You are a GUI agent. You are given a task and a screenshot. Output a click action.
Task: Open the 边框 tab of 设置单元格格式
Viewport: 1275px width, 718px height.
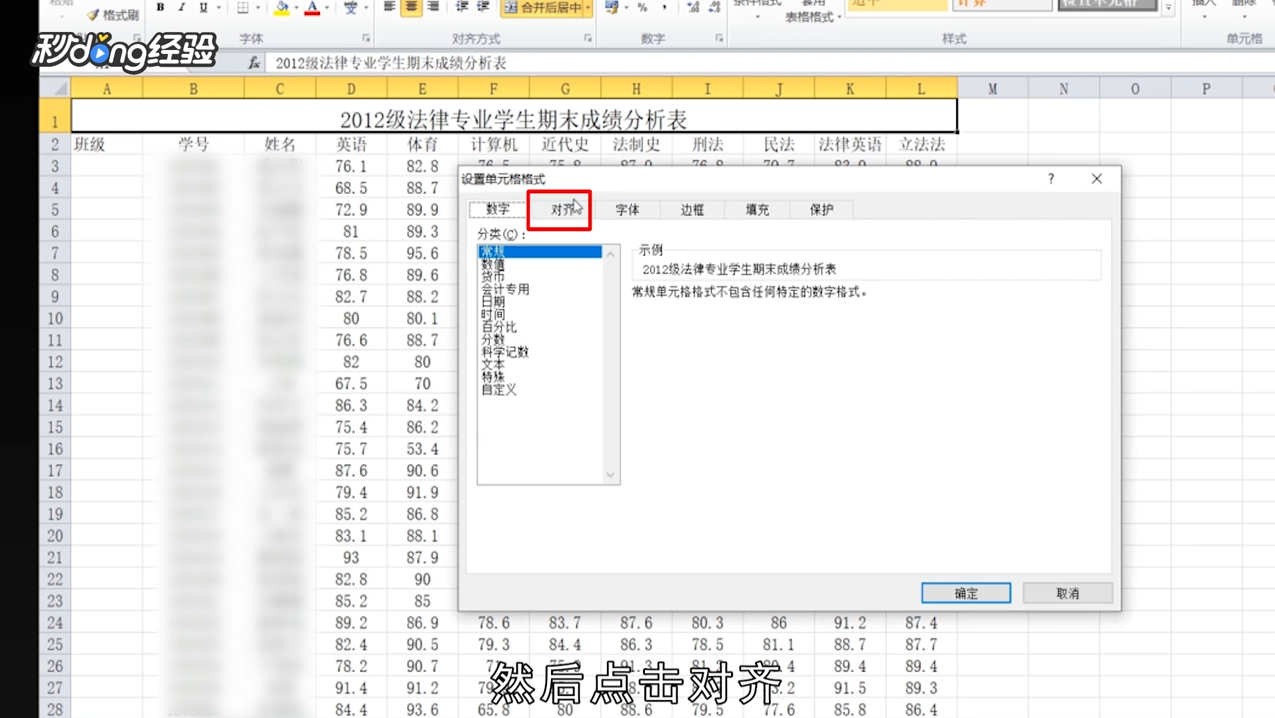(691, 209)
